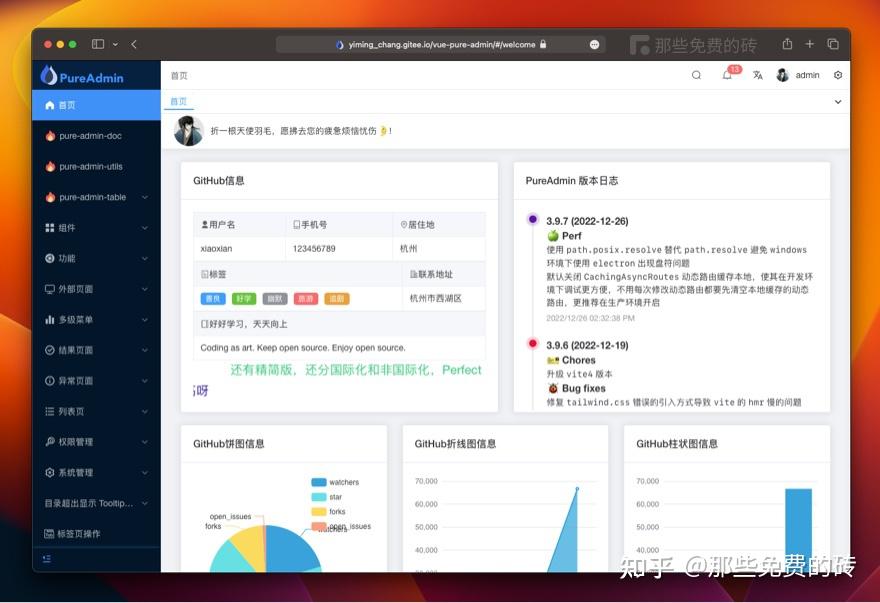This screenshot has width=880, height=603.
Task: Click the 列表页 list icon
Action: 49,411
